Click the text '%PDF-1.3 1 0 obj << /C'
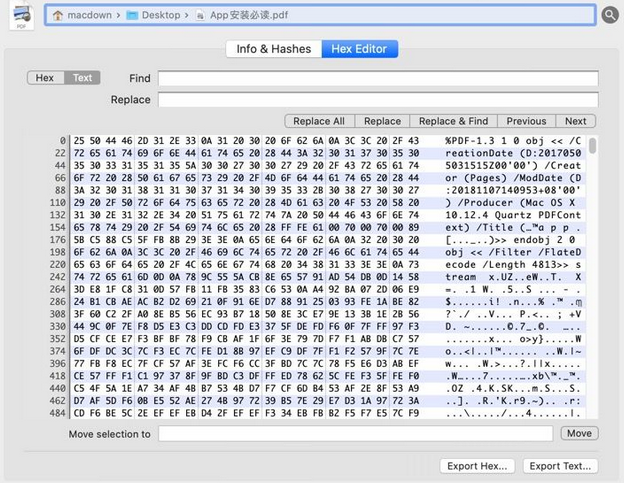The height and width of the screenshot is (483, 624). (513, 141)
